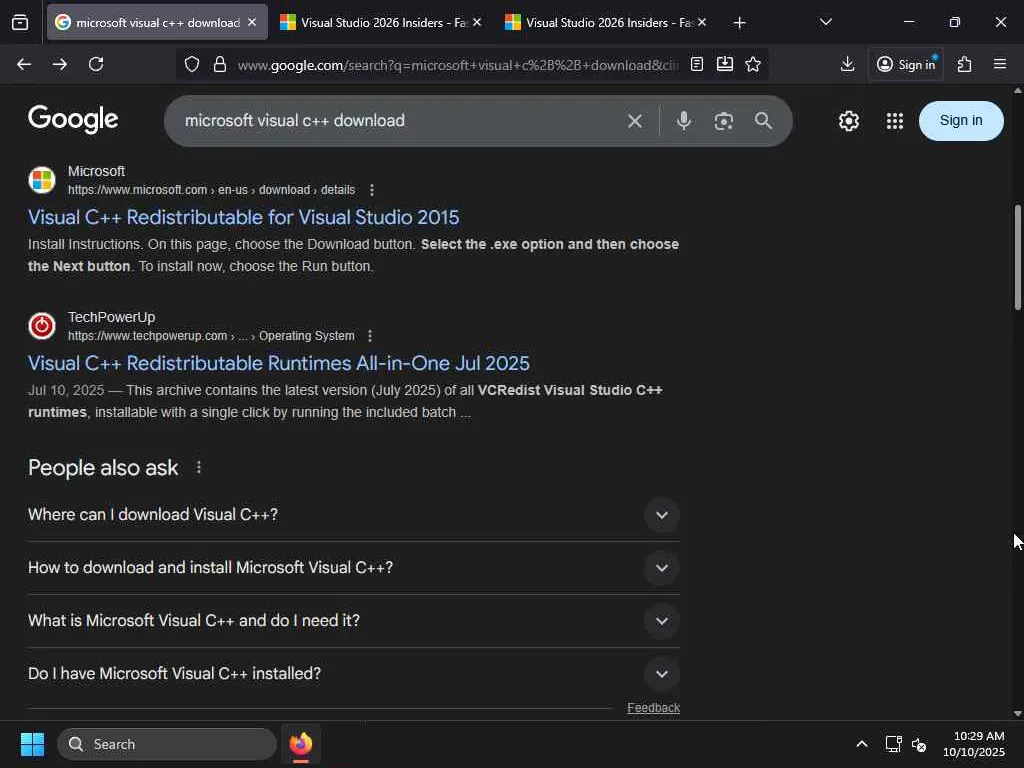Open muted volume tray icon
1024x768 pixels.
[x=919, y=744]
